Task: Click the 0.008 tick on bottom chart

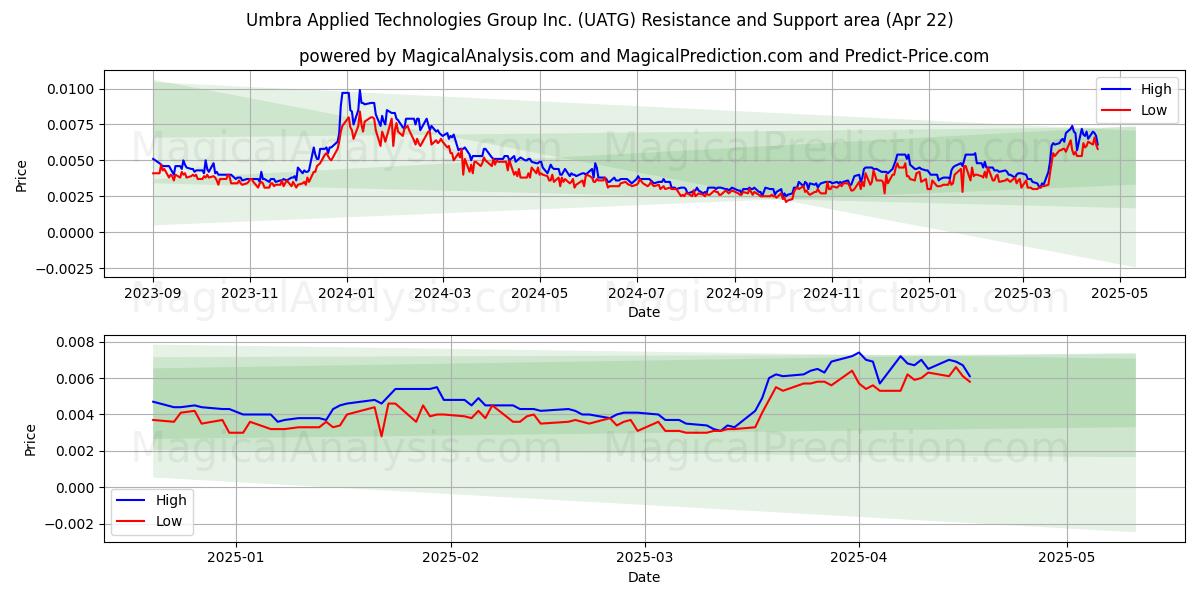Action: click(x=77, y=342)
